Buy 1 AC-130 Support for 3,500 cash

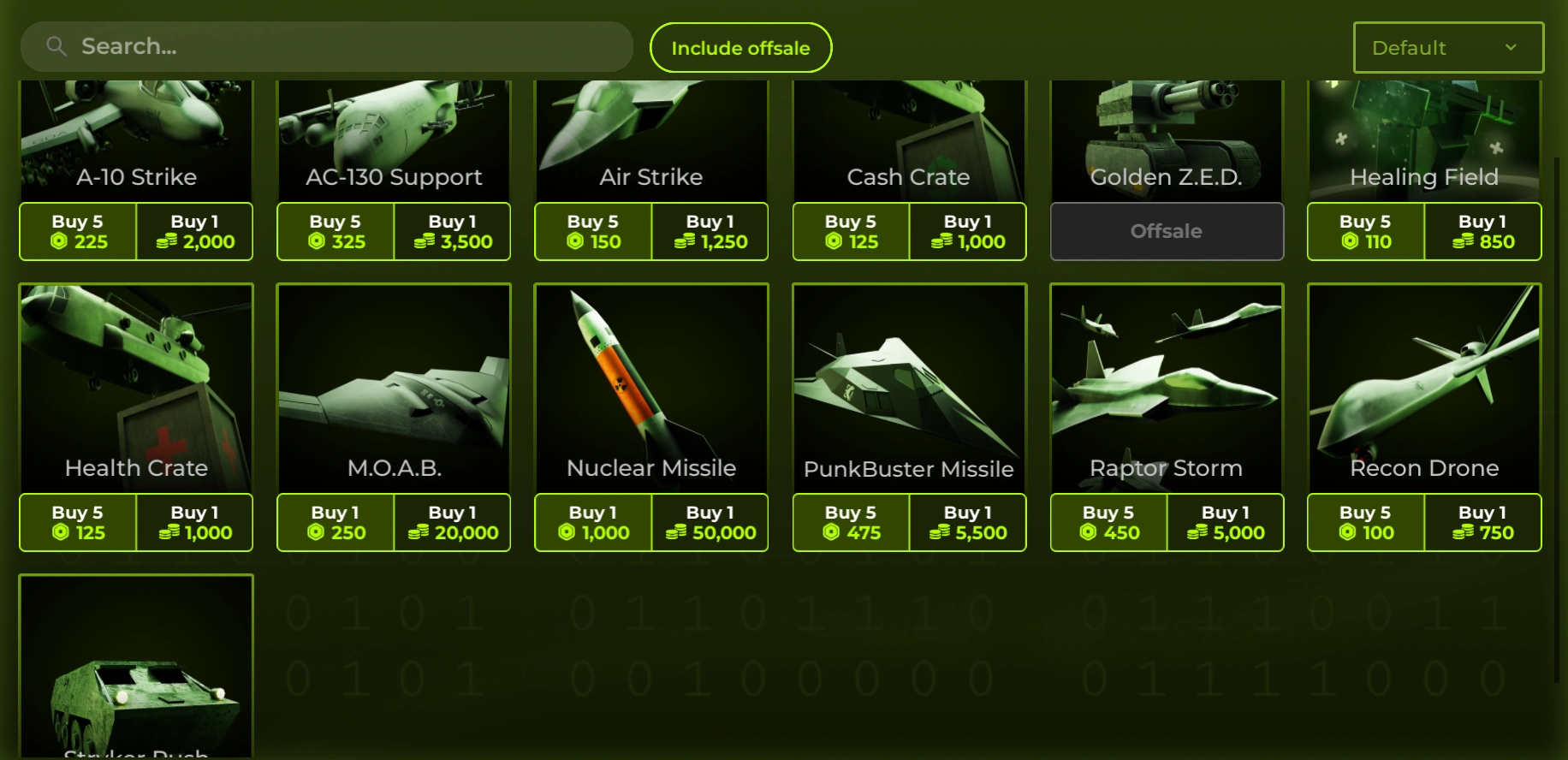tap(452, 231)
